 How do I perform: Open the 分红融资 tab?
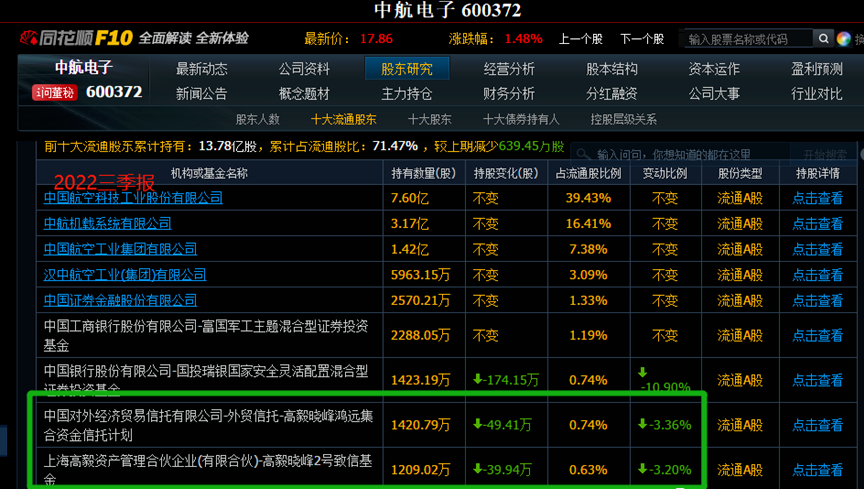tap(612, 94)
